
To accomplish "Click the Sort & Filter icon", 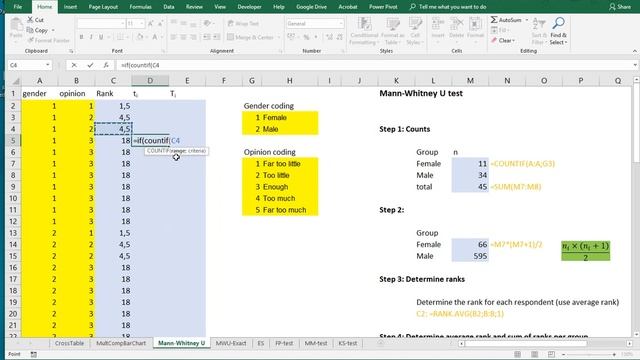I will click(539, 24).
